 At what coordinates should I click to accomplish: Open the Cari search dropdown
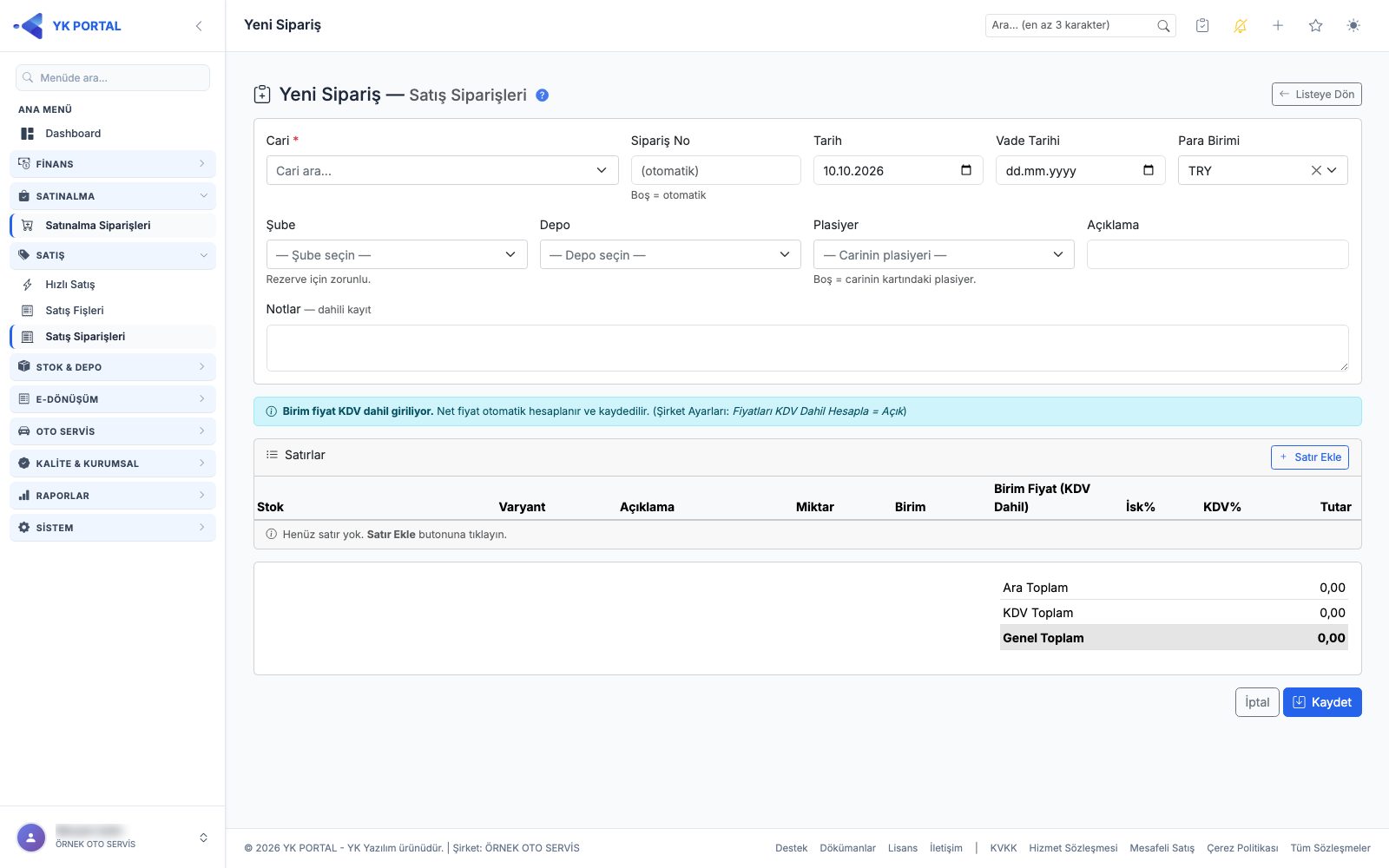442,170
